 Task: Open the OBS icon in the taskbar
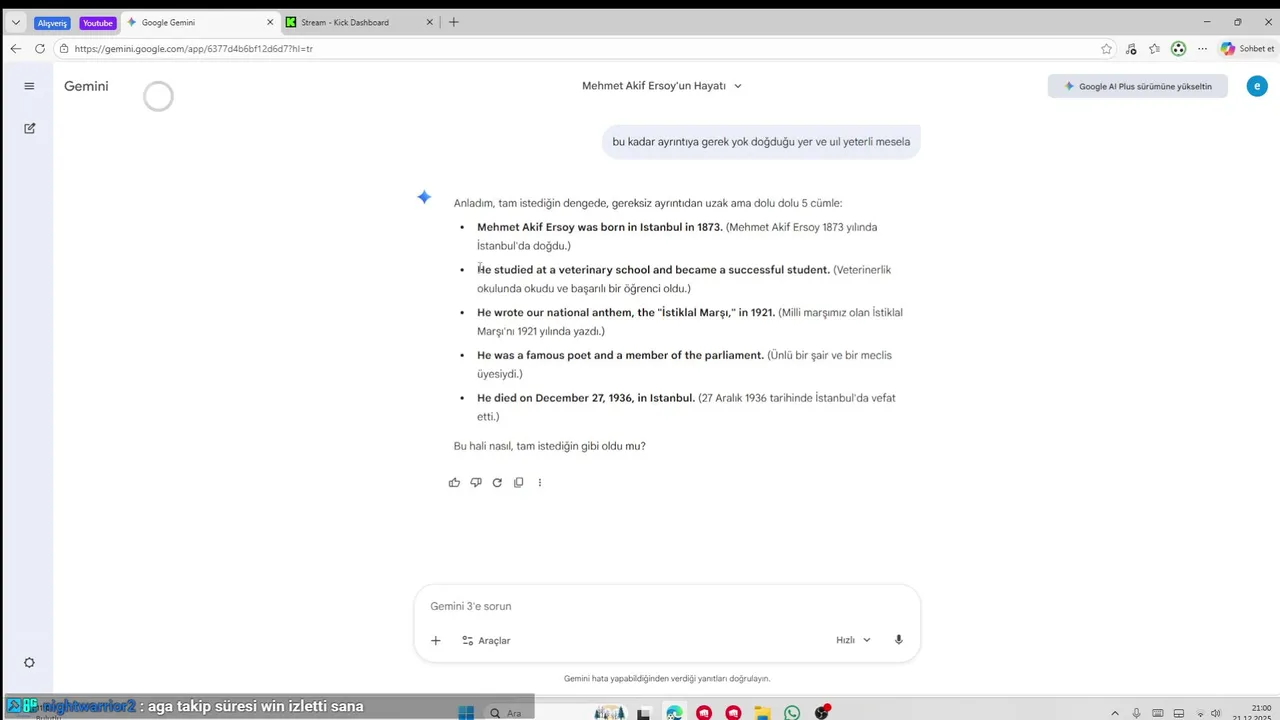coord(822,713)
